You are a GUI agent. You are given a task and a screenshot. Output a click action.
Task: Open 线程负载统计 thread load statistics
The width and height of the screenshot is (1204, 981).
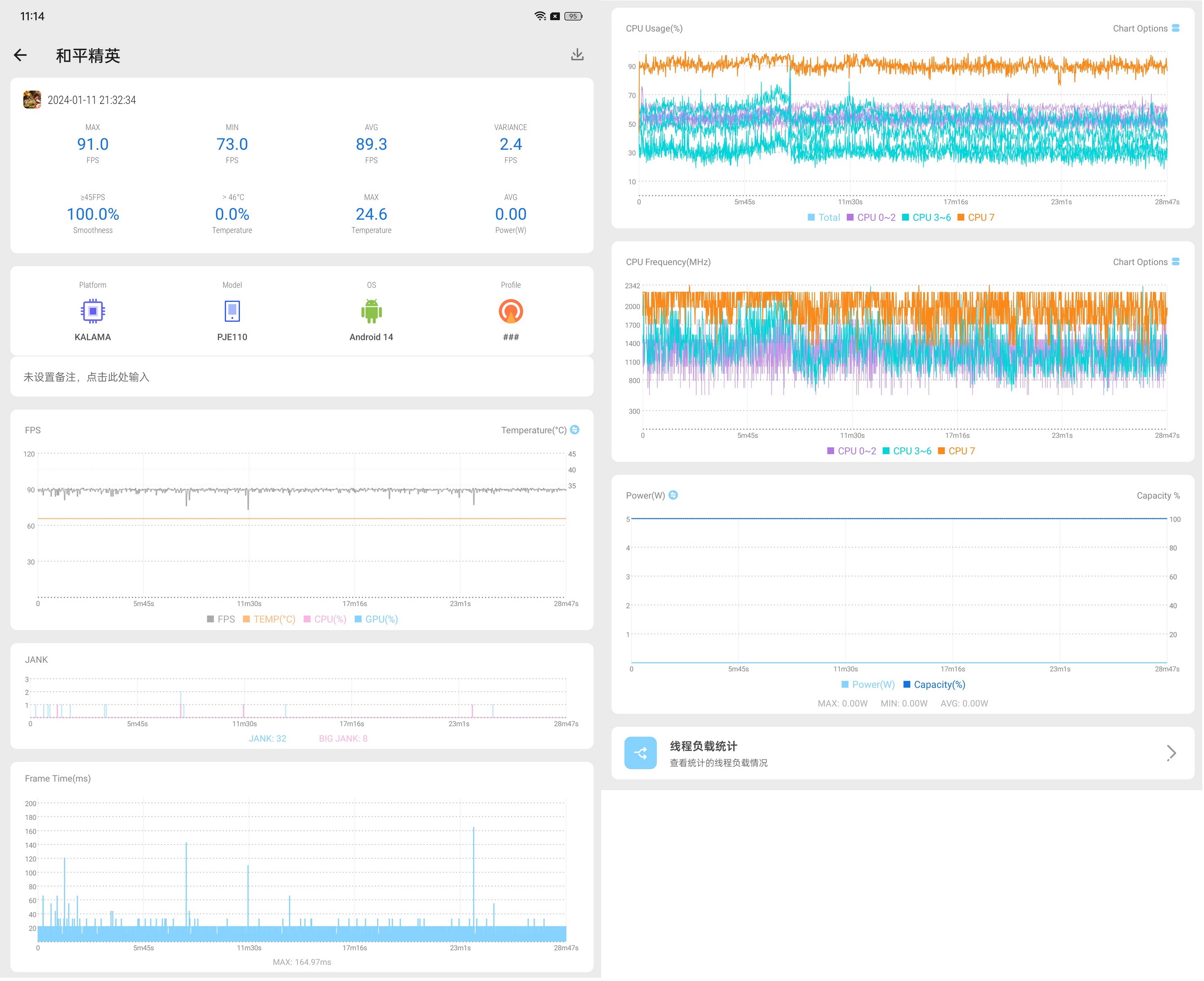coord(903,753)
